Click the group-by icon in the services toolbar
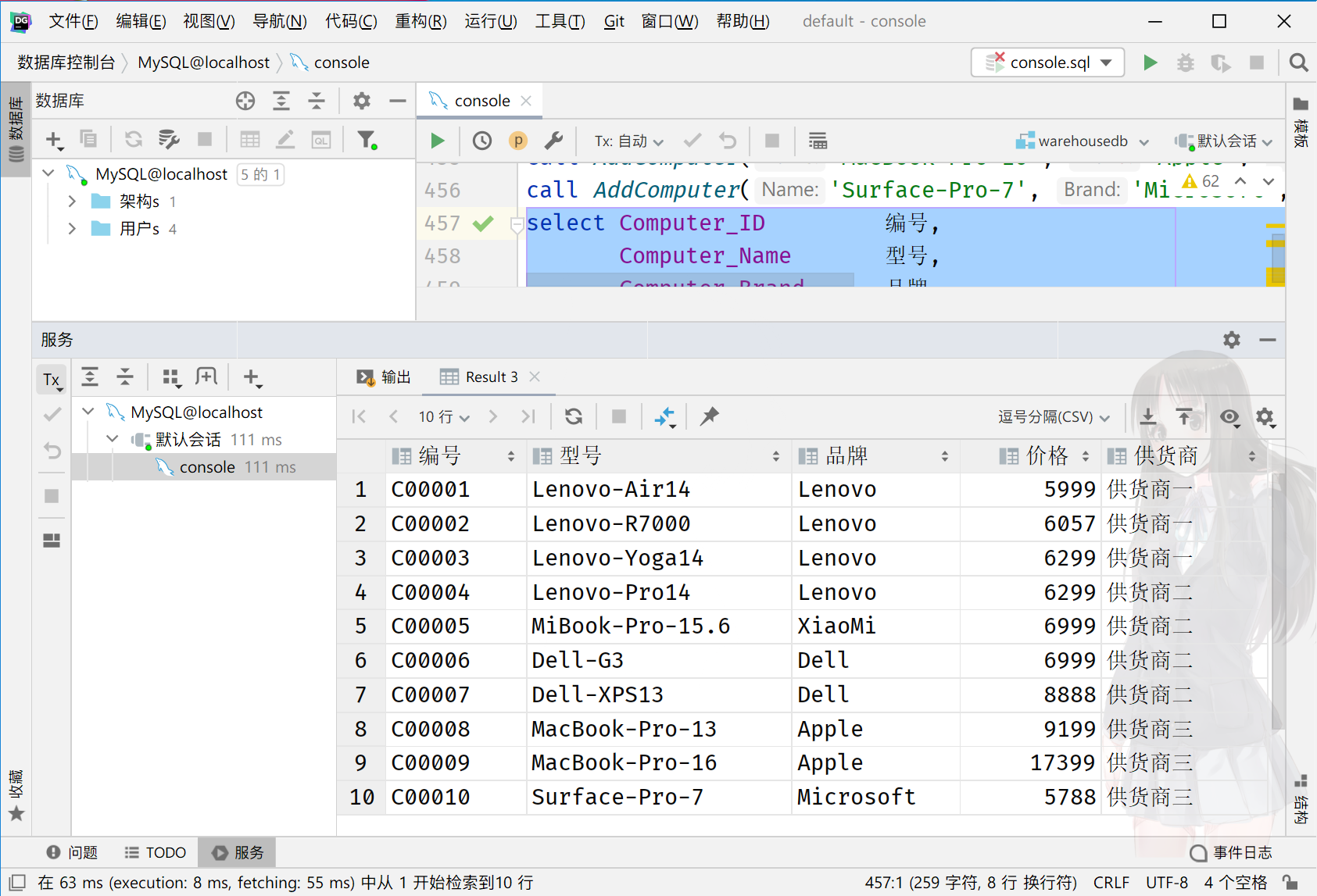 coord(171,378)
